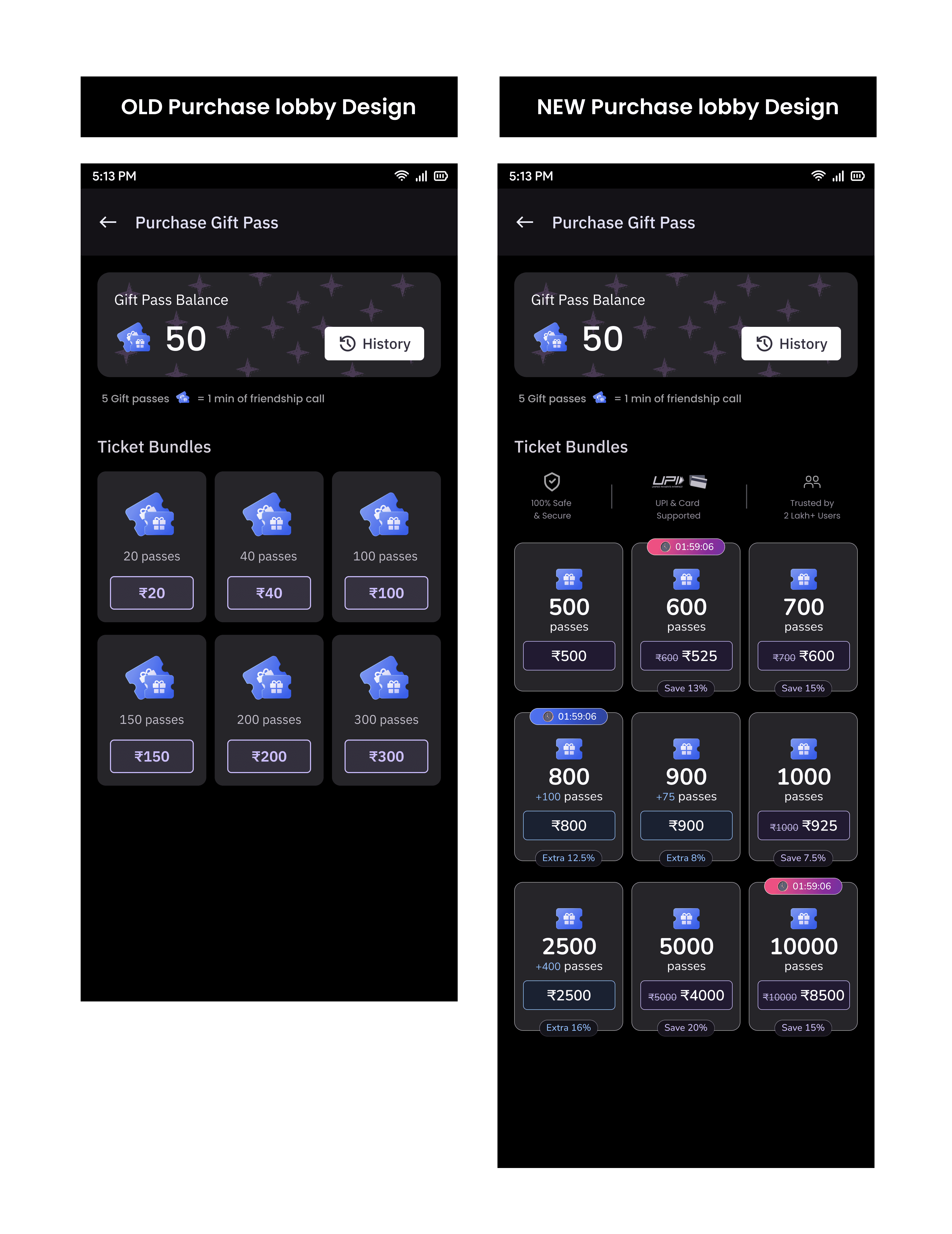952x1234 pixels.
Task: Open History in new design balance card
Action: [790, 344]
